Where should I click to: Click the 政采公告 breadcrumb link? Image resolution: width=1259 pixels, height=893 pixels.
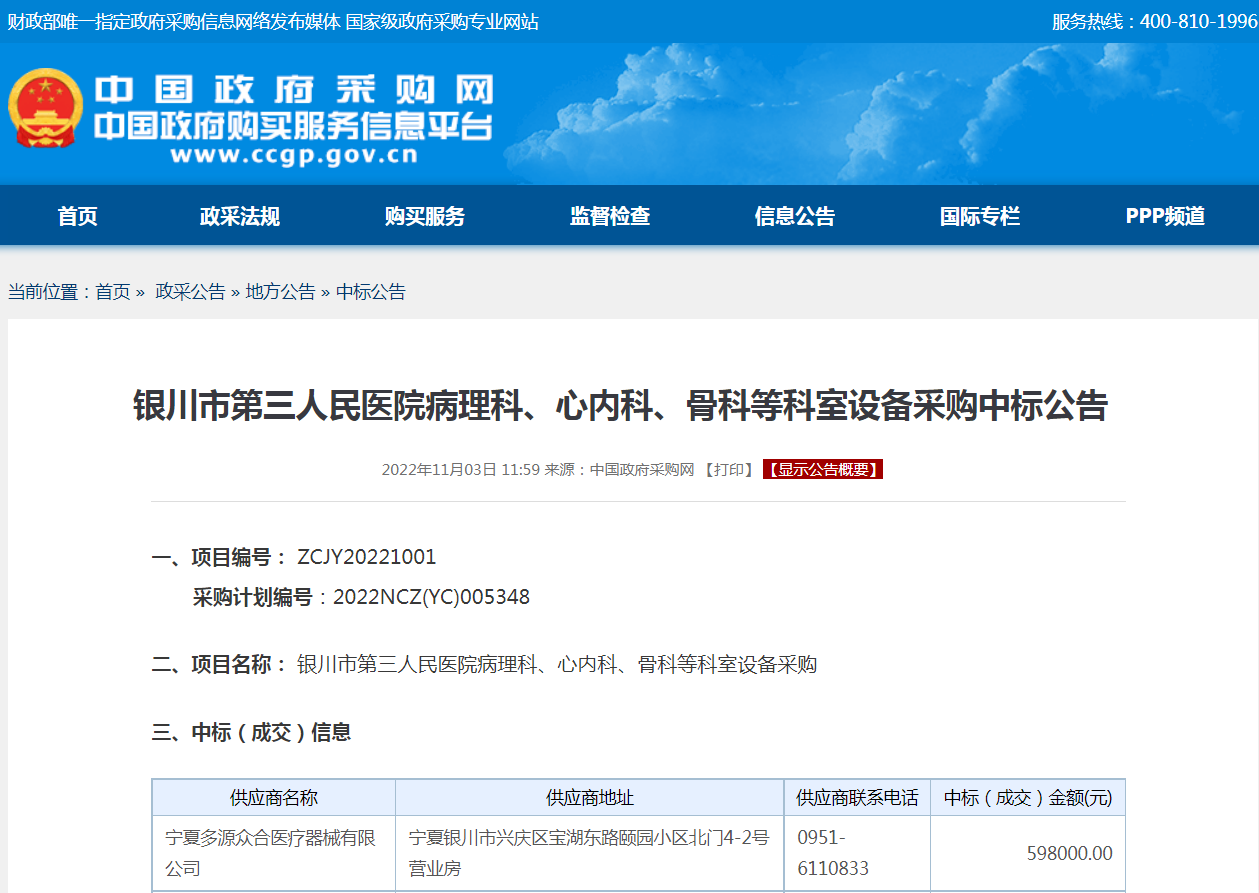pos(190,292)
